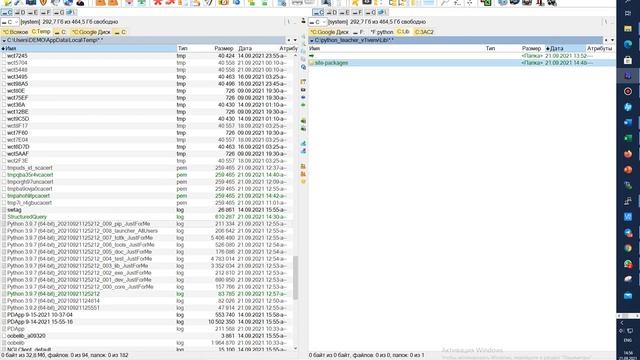
Task: Switch to the *C:Всякое tab in left panel
Action: point(15,32)
